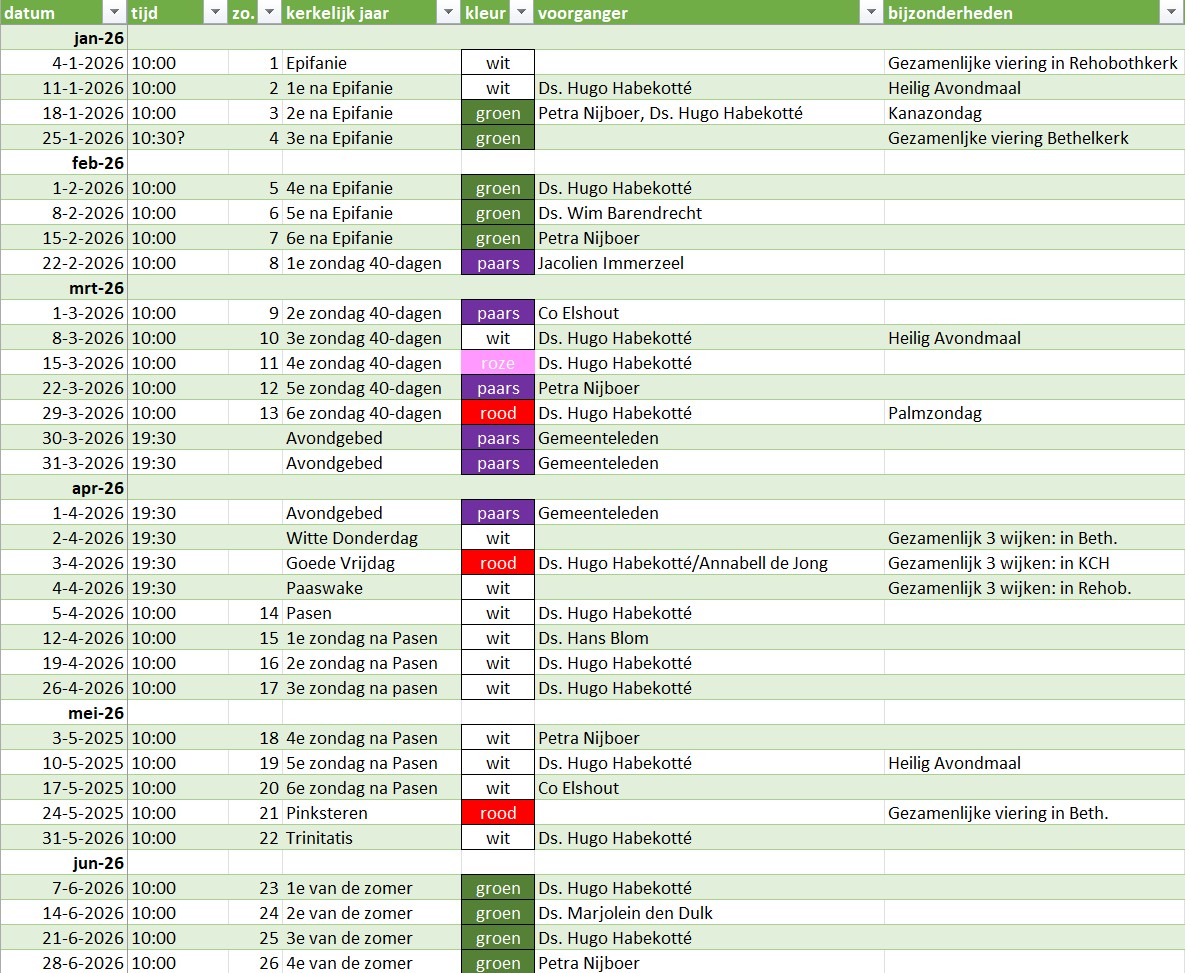Select the Ds. Hans Blom cell
1185x973 pixels.
(708, 638)
